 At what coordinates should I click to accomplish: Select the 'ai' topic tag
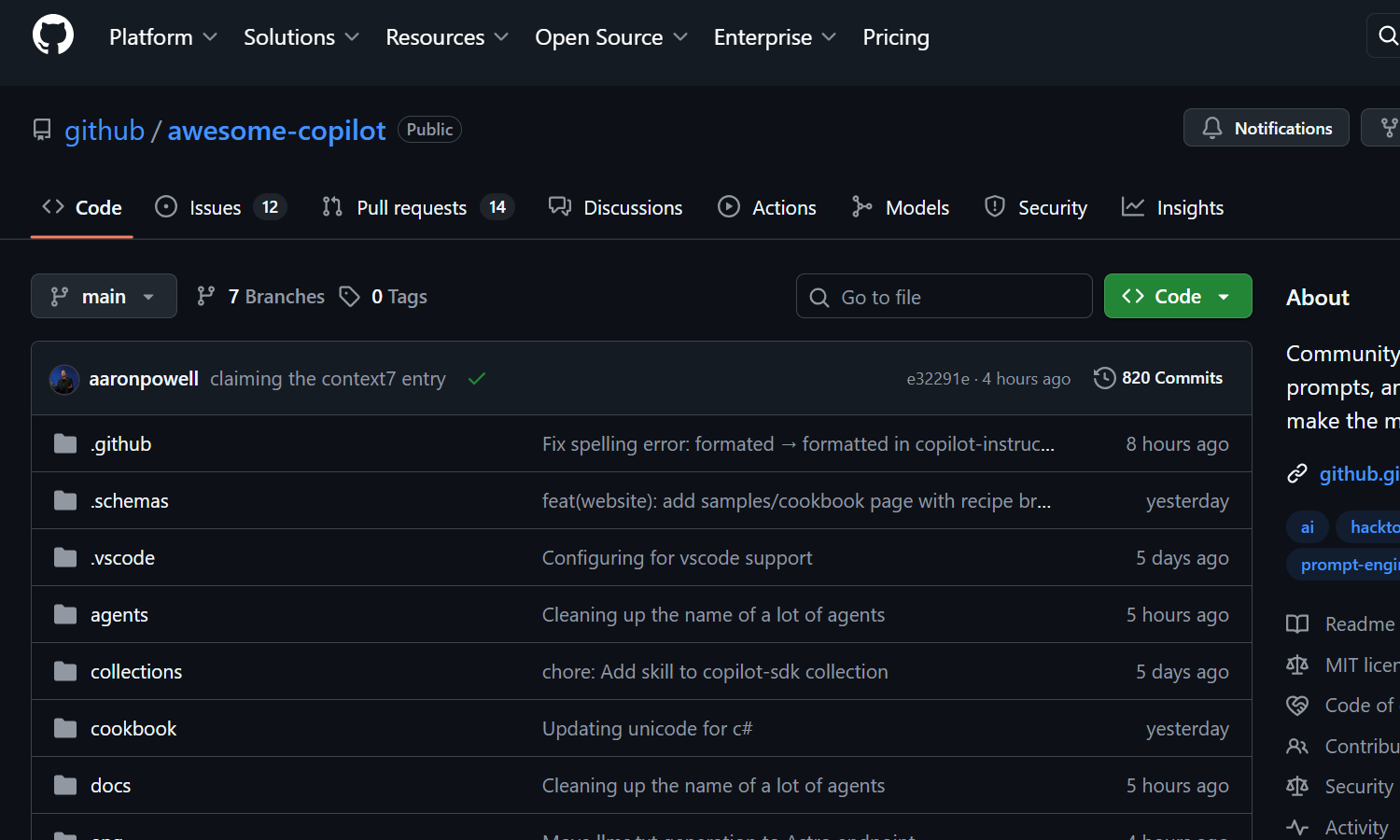click(x=1307, y=527)
